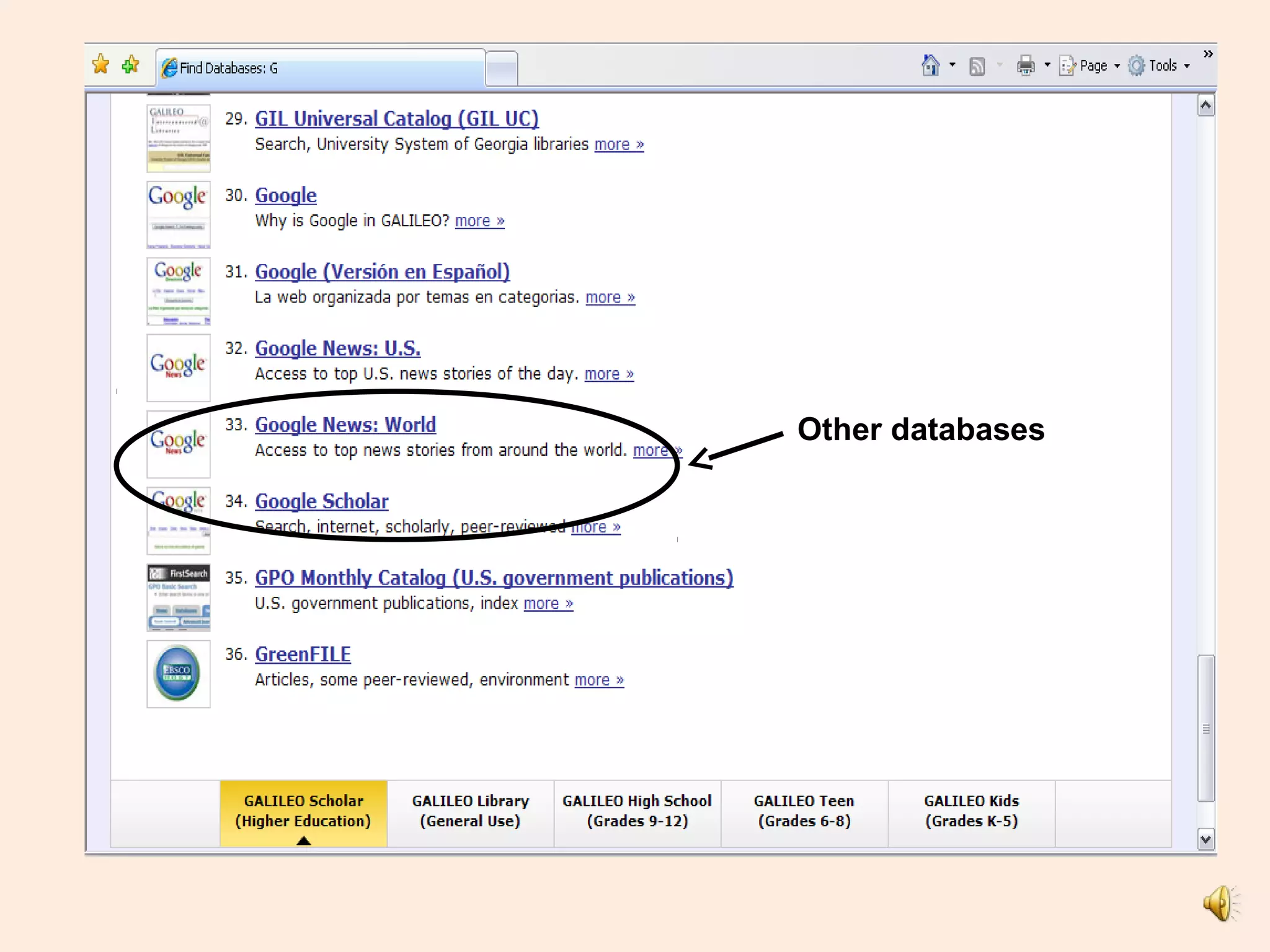Image resolution: width=1270 pixels, height=952 pixels.
Task: Click the GIL Universal Catalog thumbnail
Action: [179, 138]
